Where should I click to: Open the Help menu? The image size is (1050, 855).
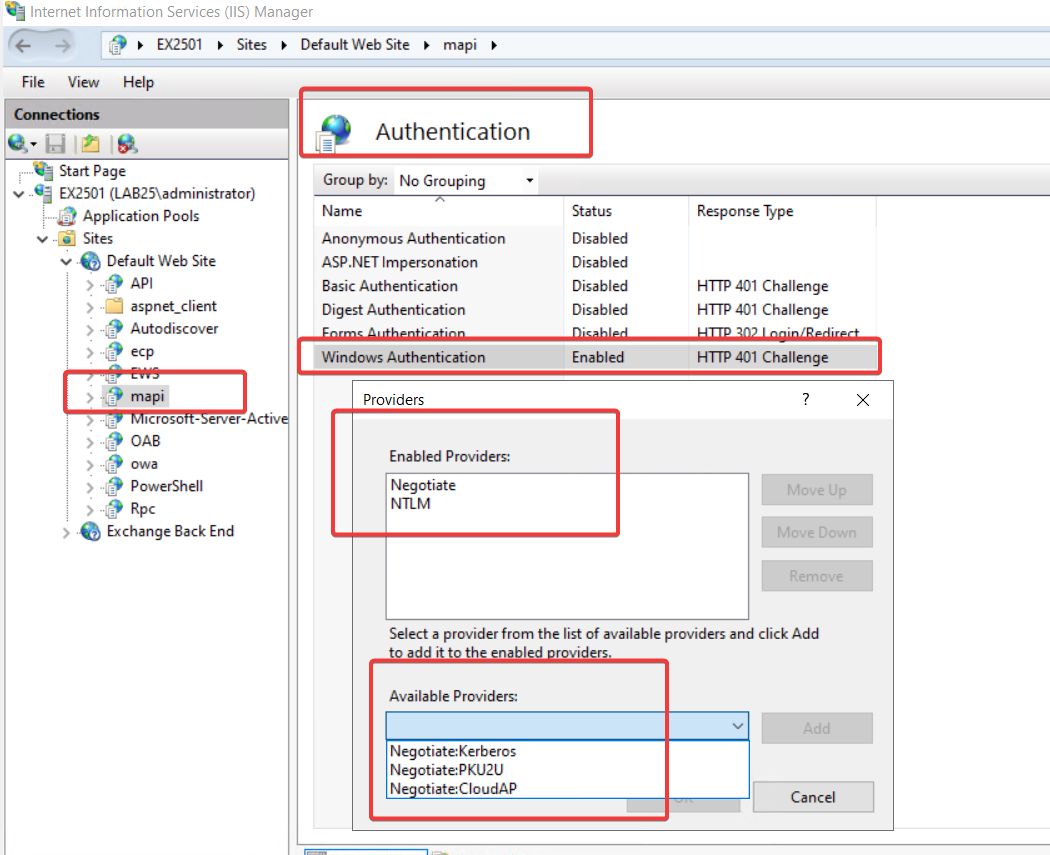tap(138, 82)
